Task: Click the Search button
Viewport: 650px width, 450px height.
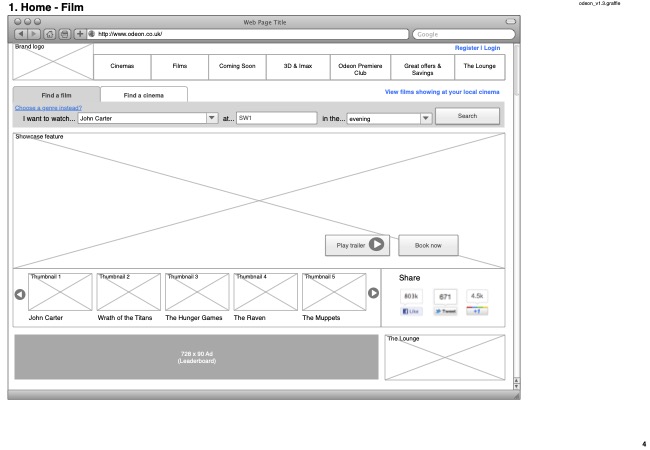Action: point(467,116)
